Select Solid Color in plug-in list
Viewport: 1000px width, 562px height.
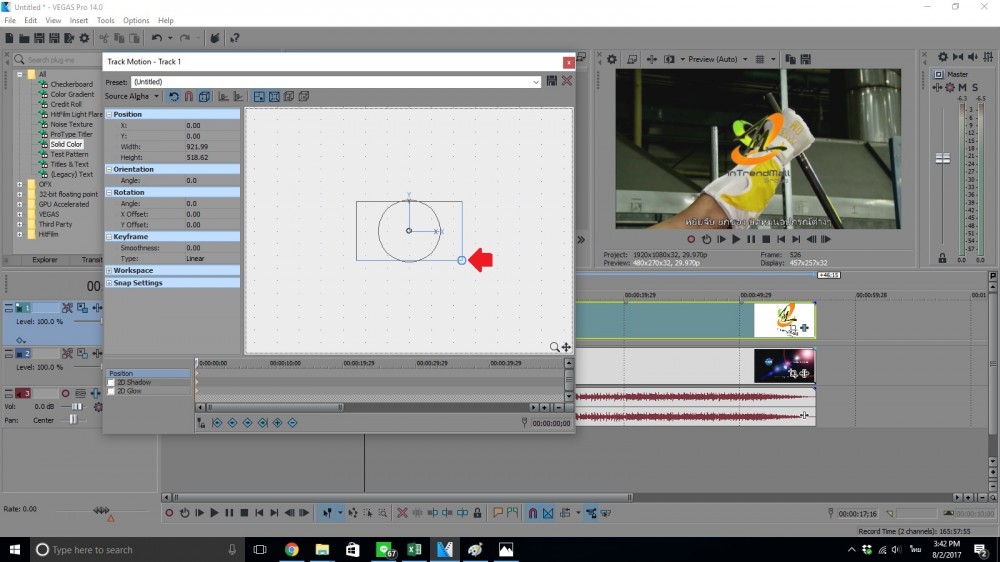(66, 144)
